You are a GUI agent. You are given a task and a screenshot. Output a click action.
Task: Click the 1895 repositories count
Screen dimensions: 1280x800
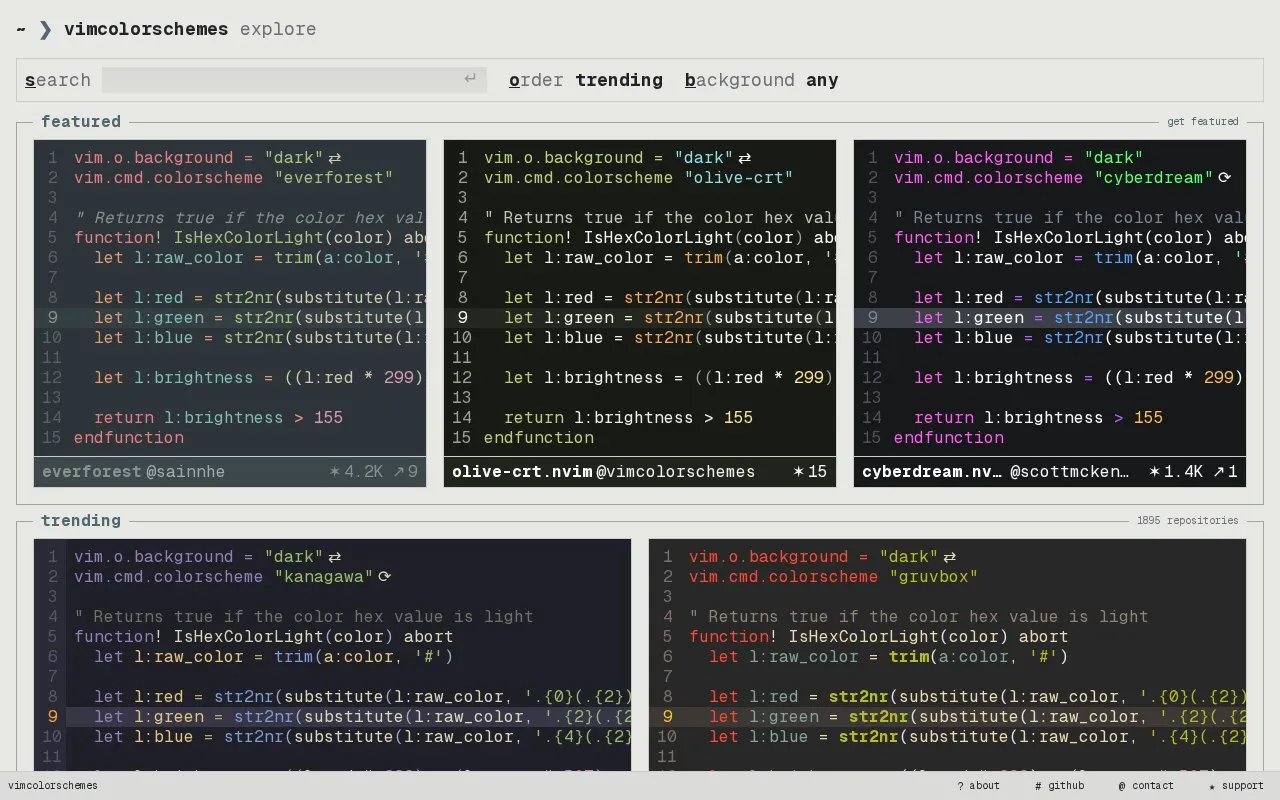point(1187,520)
